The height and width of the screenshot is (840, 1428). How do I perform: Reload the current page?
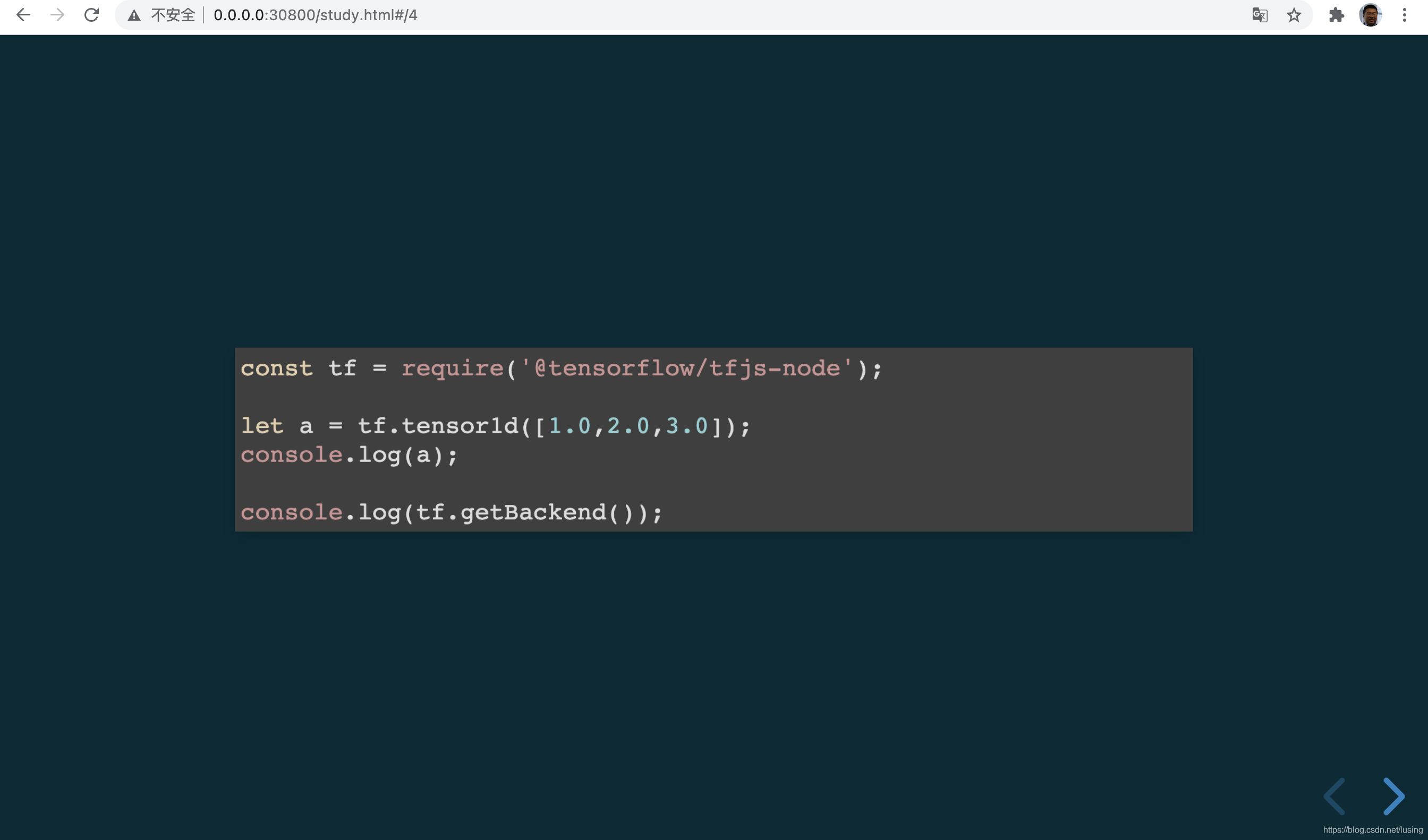(92, 15)
